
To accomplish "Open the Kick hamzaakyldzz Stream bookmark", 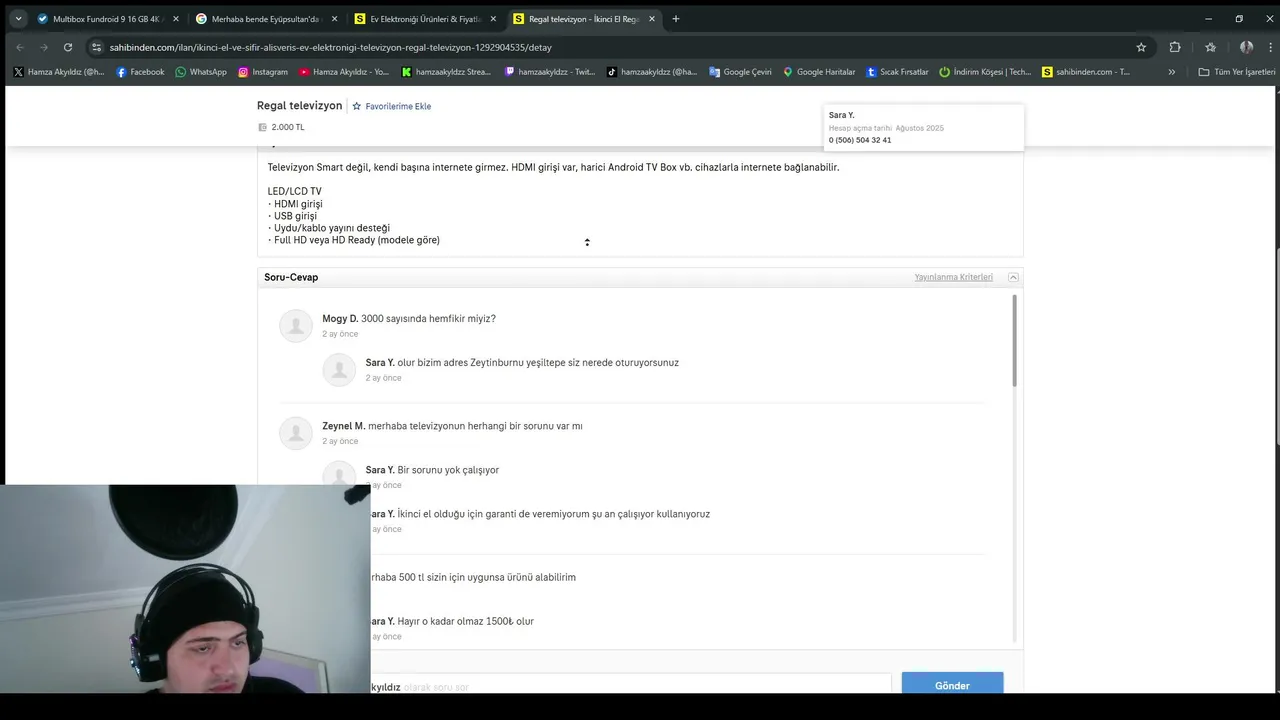I will click(447, 72).
